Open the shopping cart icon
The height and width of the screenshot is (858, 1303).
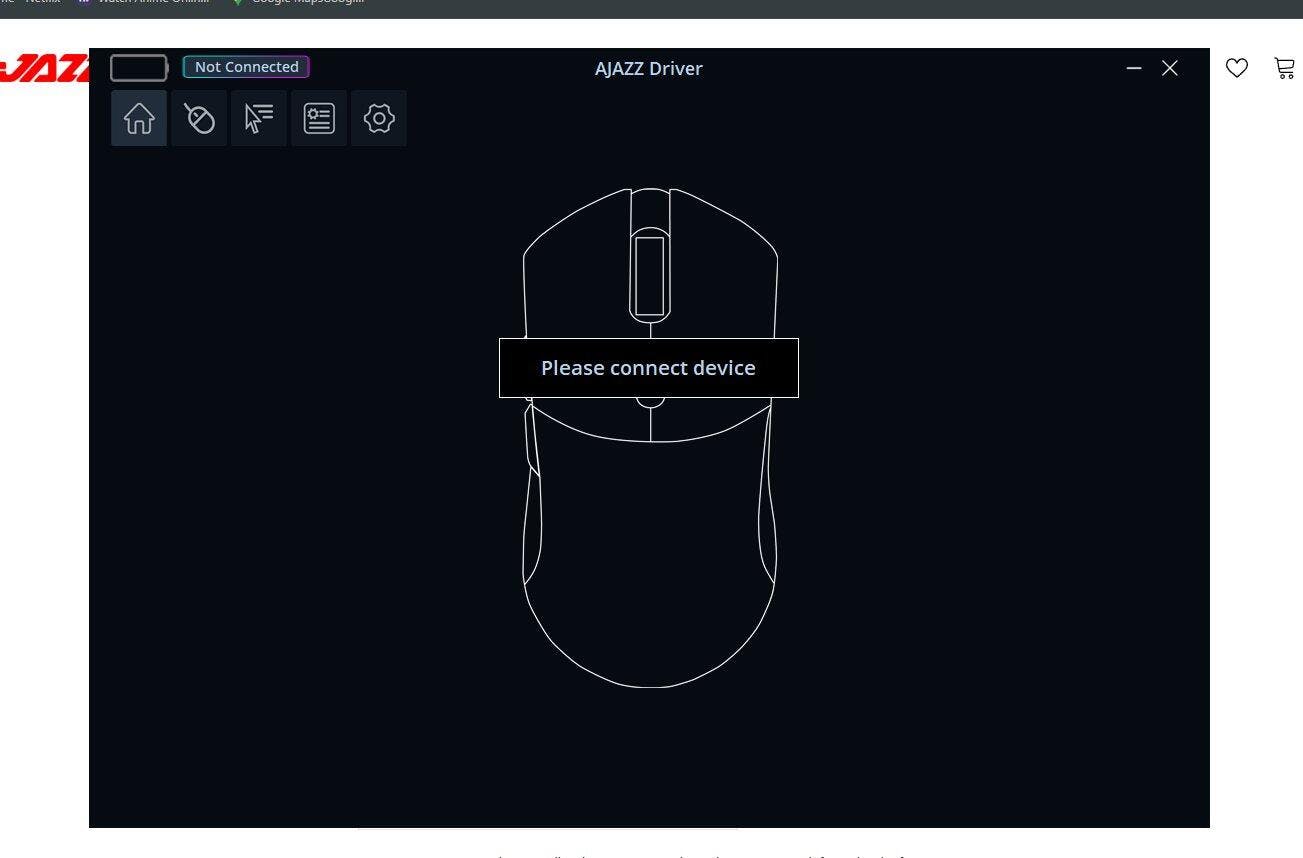[1285, 68]
